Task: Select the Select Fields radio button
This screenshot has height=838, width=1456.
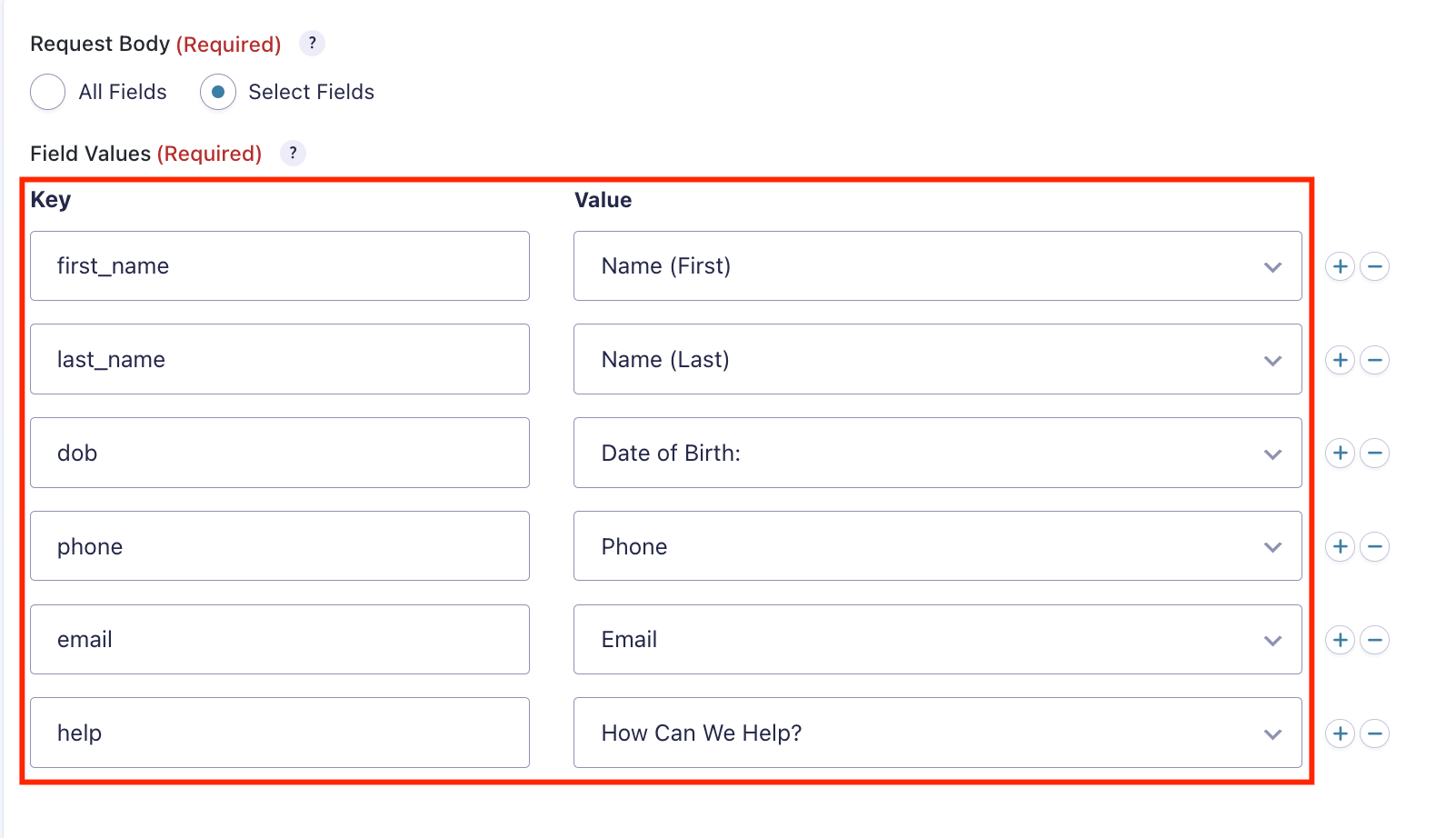Action: pos(218,92)
